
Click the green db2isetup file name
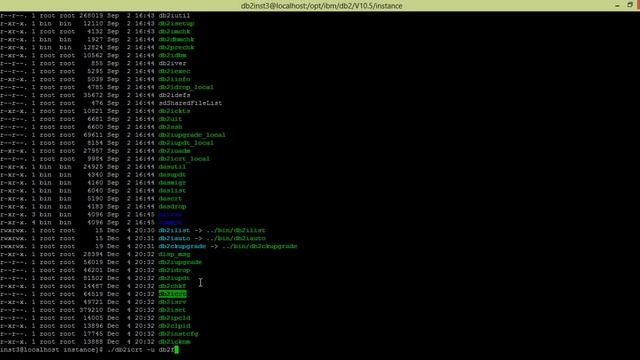176,24
